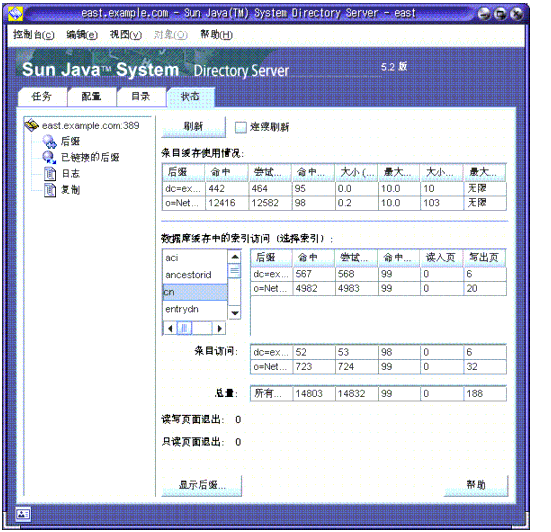Click cell 4982 in index access table

point(314,288)
